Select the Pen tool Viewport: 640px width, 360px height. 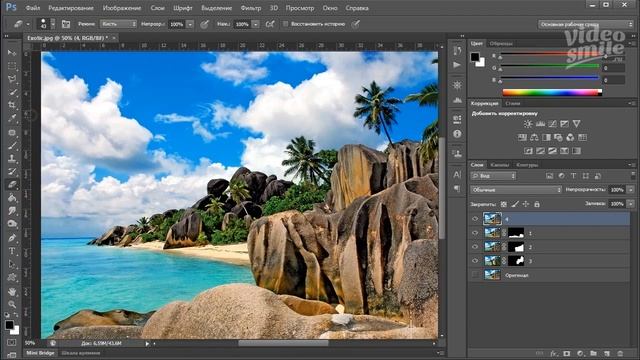tap(12, 238)
